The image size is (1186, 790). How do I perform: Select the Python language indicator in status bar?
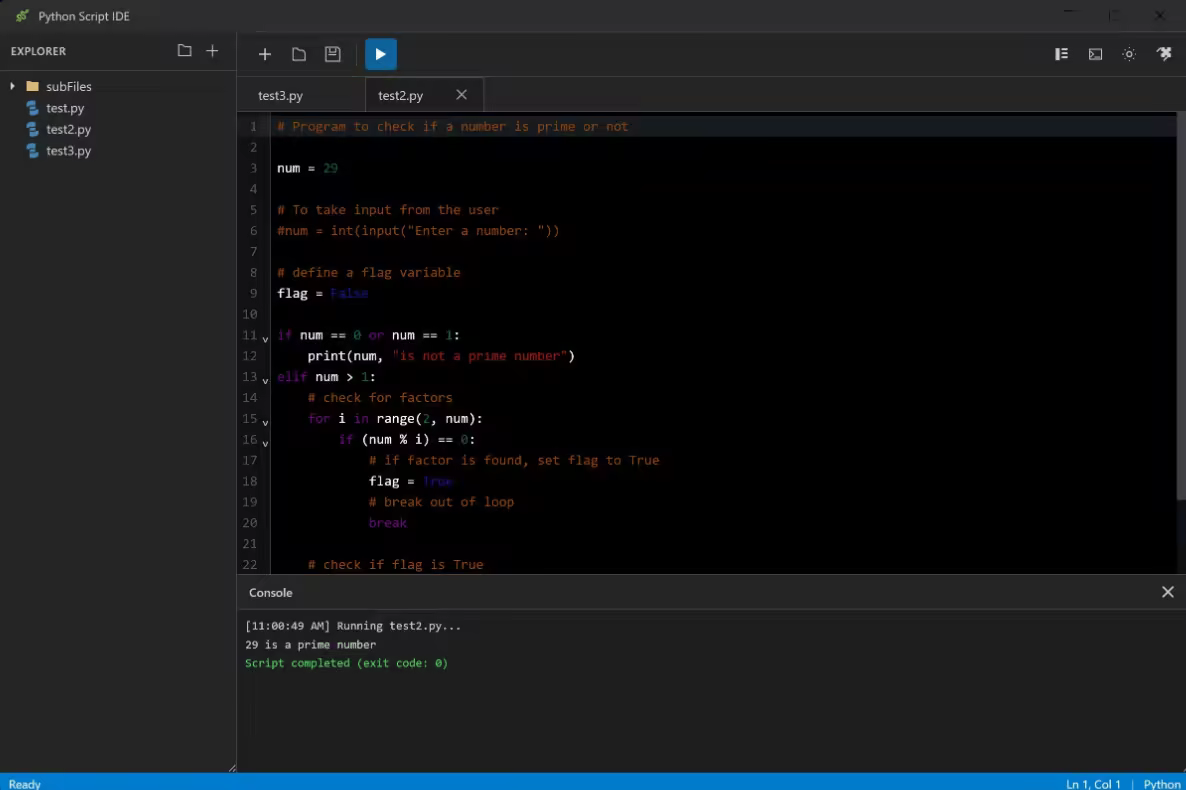(x=1162, y=784)
